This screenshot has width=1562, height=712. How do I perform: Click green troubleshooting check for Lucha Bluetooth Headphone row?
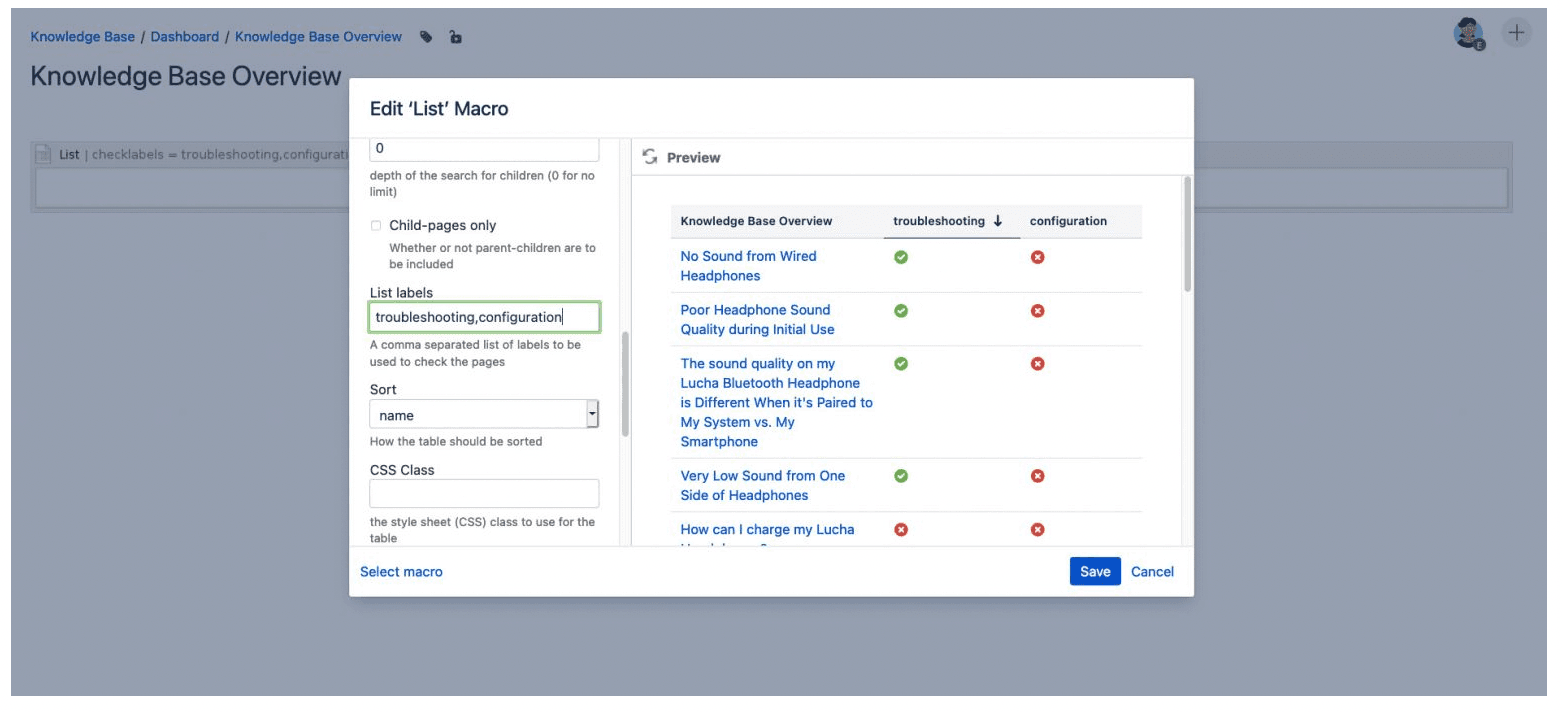900,364
